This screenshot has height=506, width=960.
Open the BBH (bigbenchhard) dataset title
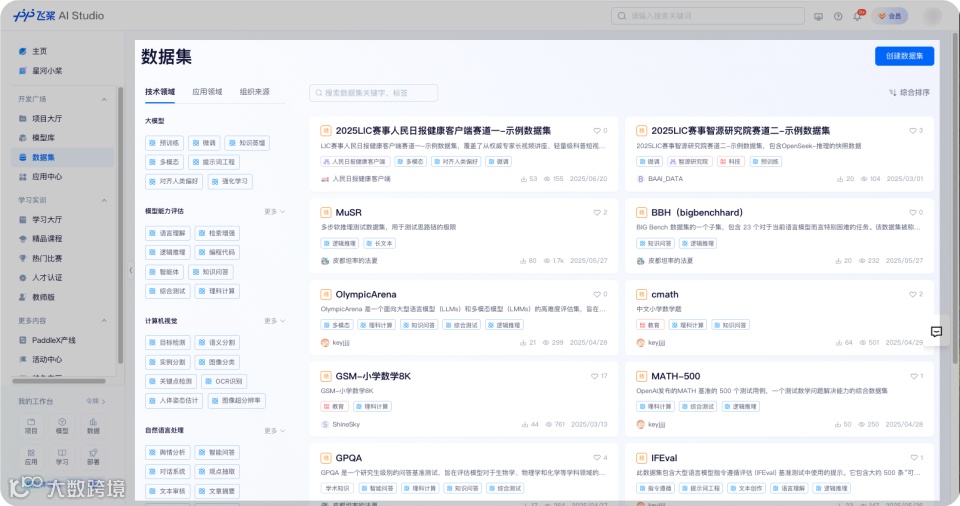point(697,213)
